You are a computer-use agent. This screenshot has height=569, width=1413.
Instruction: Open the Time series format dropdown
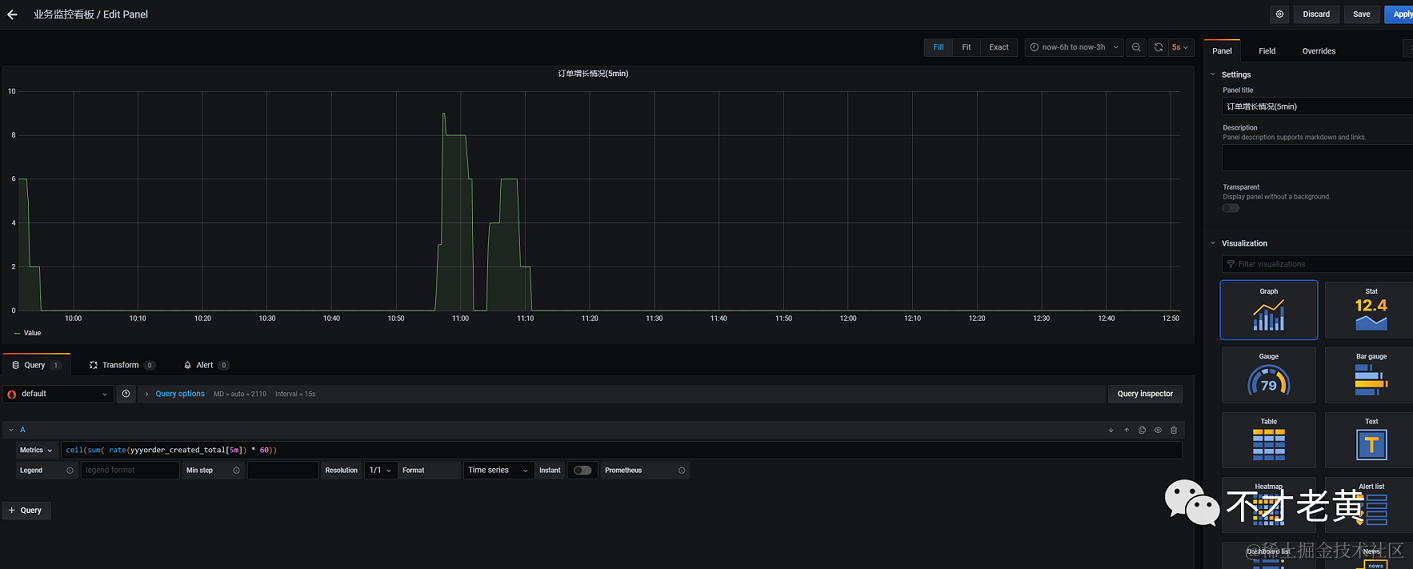point(498,470)
